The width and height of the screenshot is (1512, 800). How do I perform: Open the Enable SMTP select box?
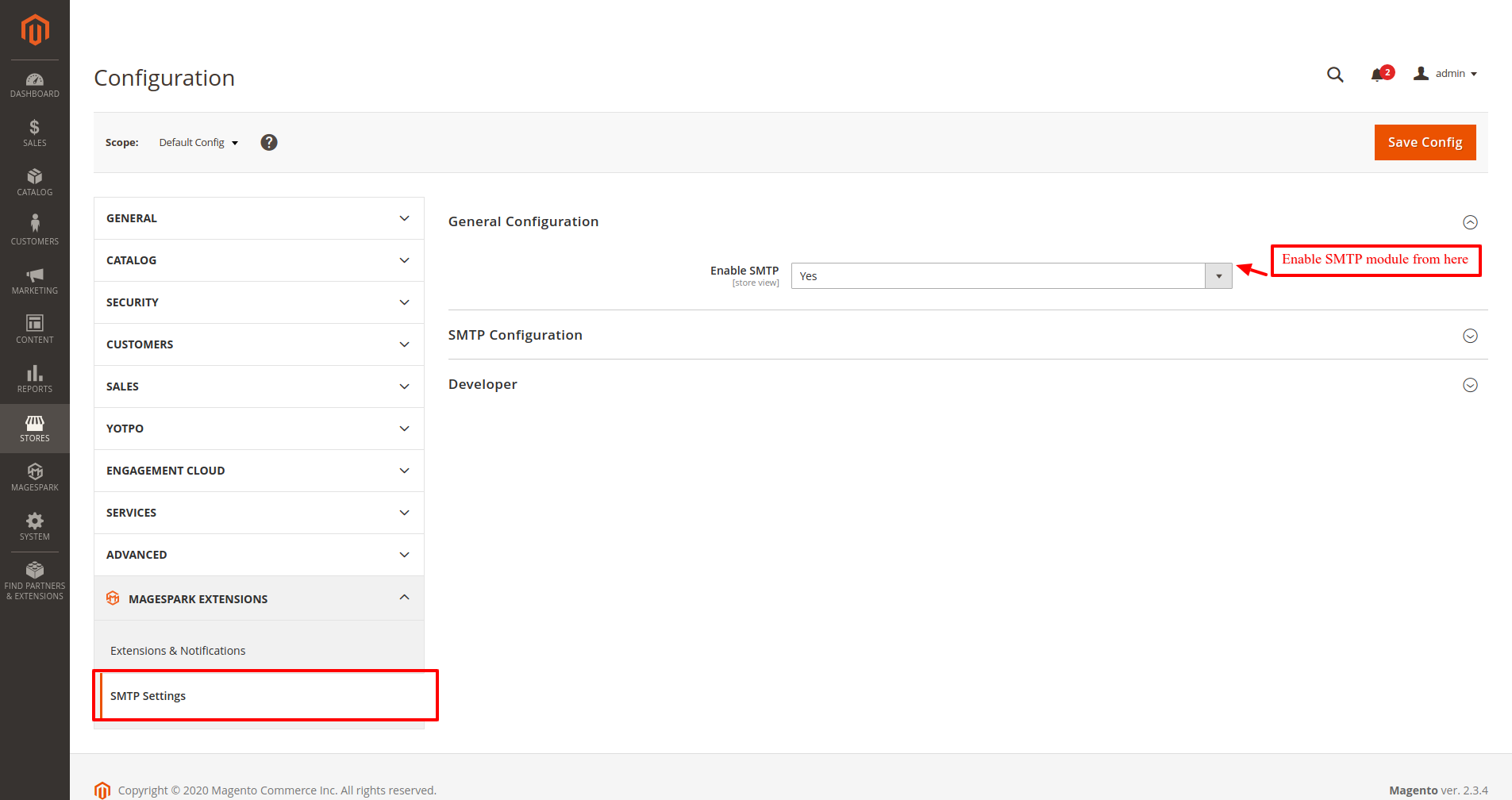pos(1011,276)
